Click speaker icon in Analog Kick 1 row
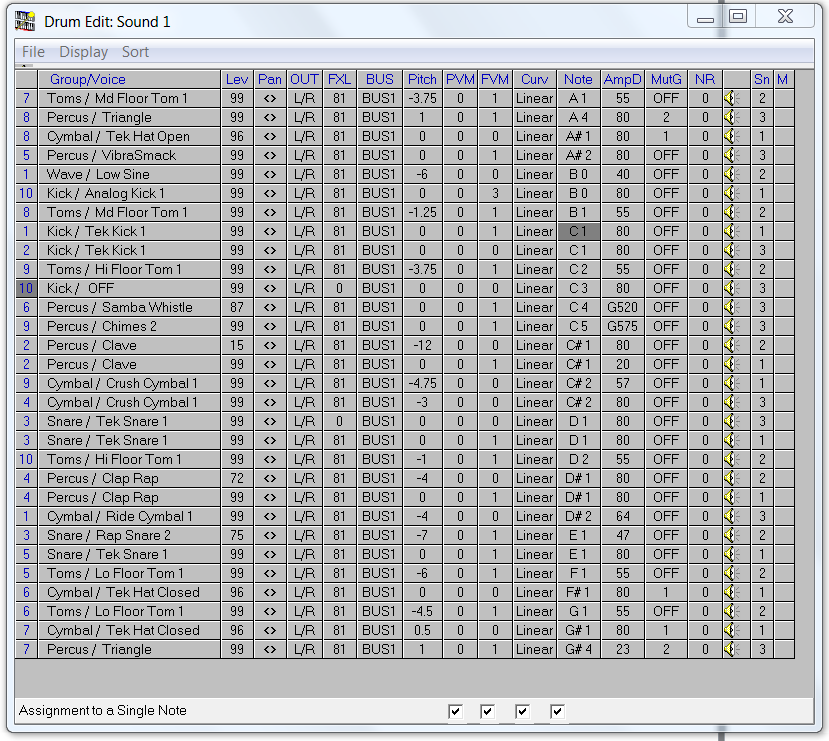Viewport: 829px width, 741px height. pos(731,193)
